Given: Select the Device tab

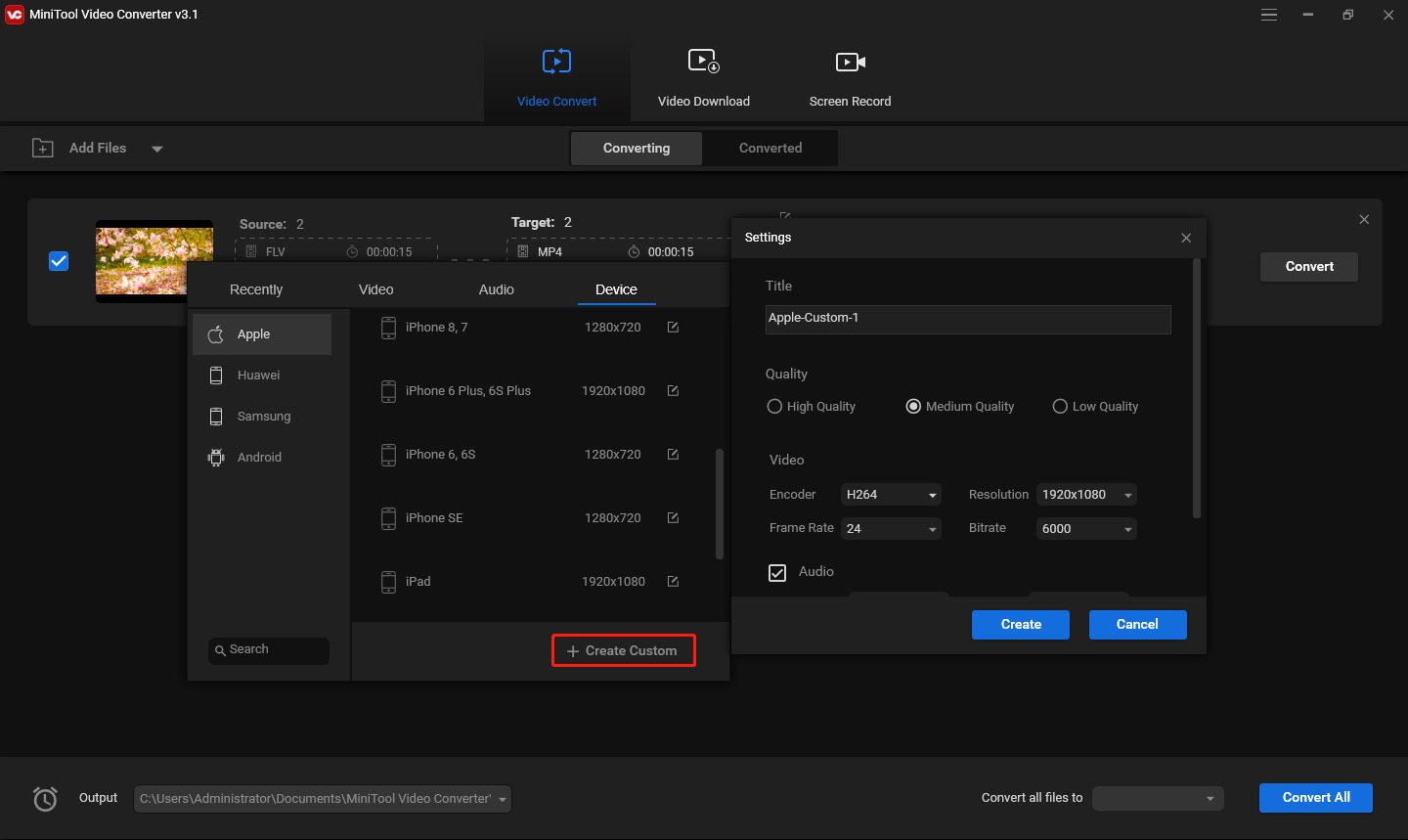Looking at the screenshot, I should point(616,289).
